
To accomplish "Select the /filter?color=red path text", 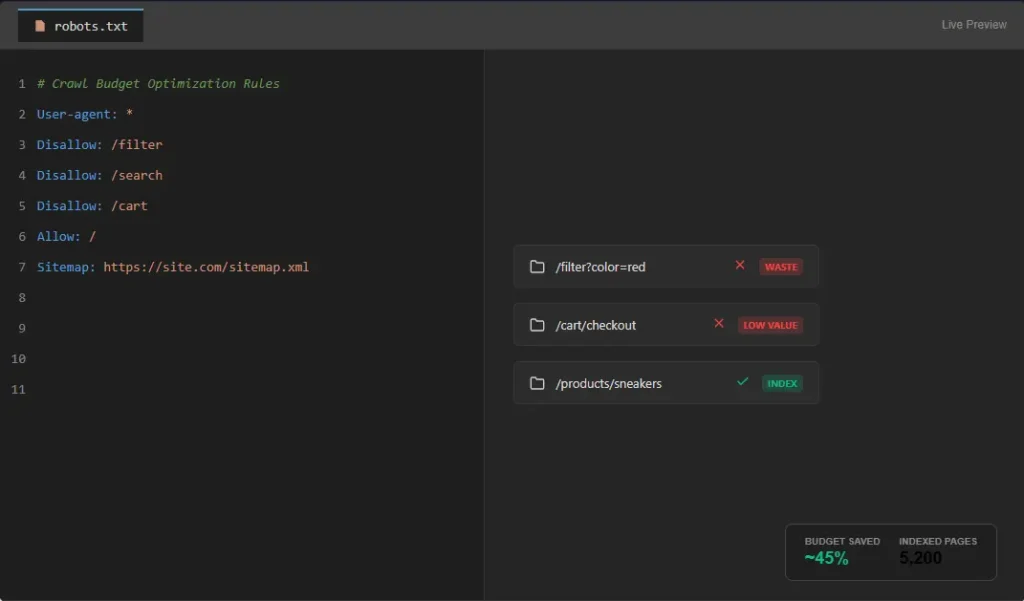I will (x=600, y=267).
